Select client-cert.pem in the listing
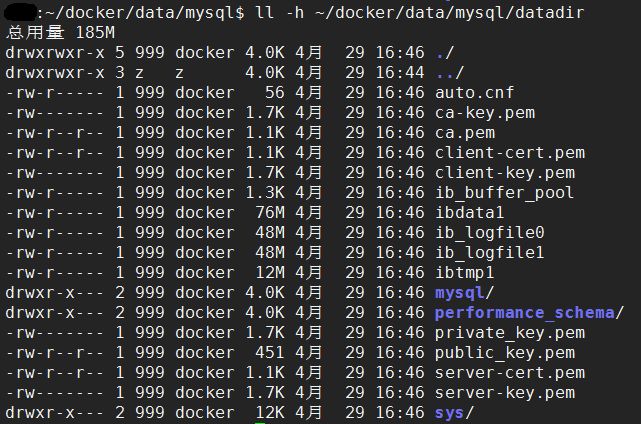 (510, 153)
